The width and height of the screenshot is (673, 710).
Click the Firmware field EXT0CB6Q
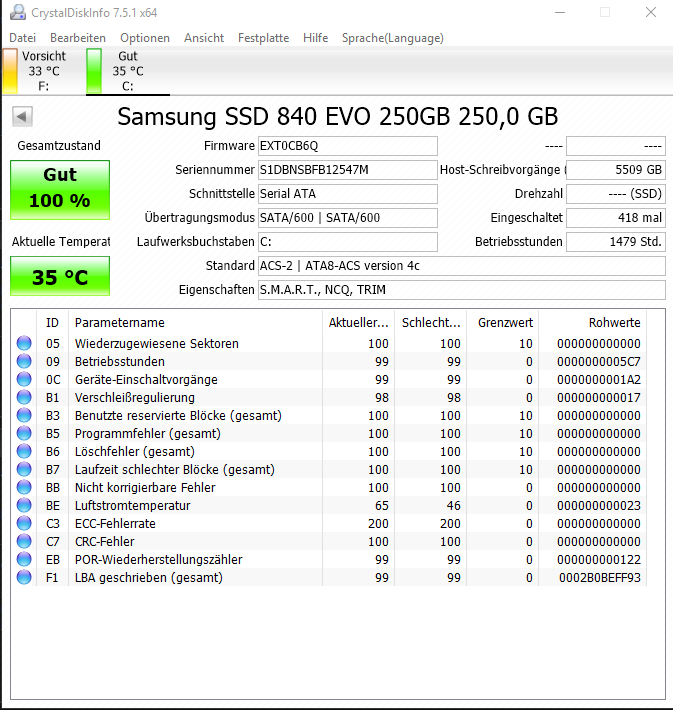(348, 146)
